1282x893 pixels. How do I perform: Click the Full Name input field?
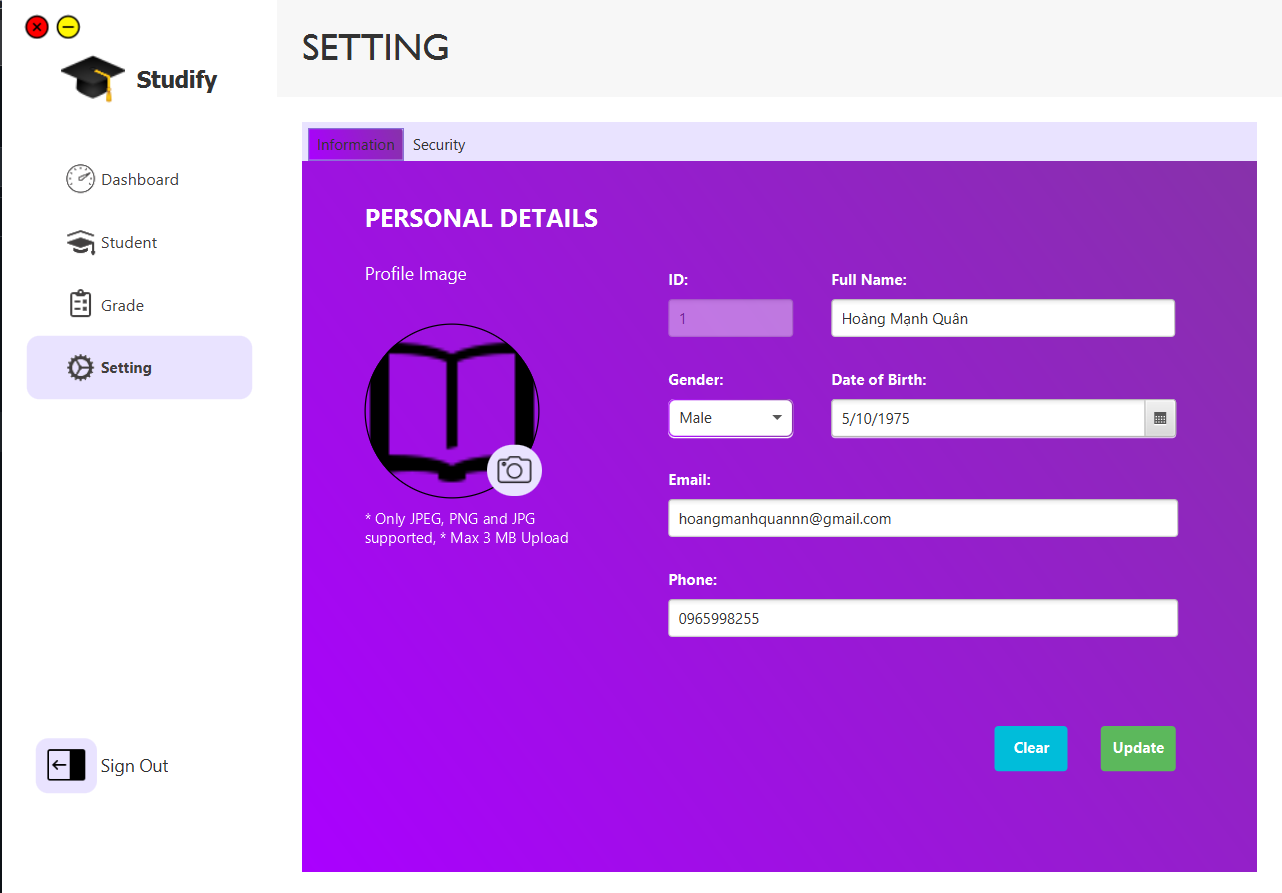tap(1003, 318)
